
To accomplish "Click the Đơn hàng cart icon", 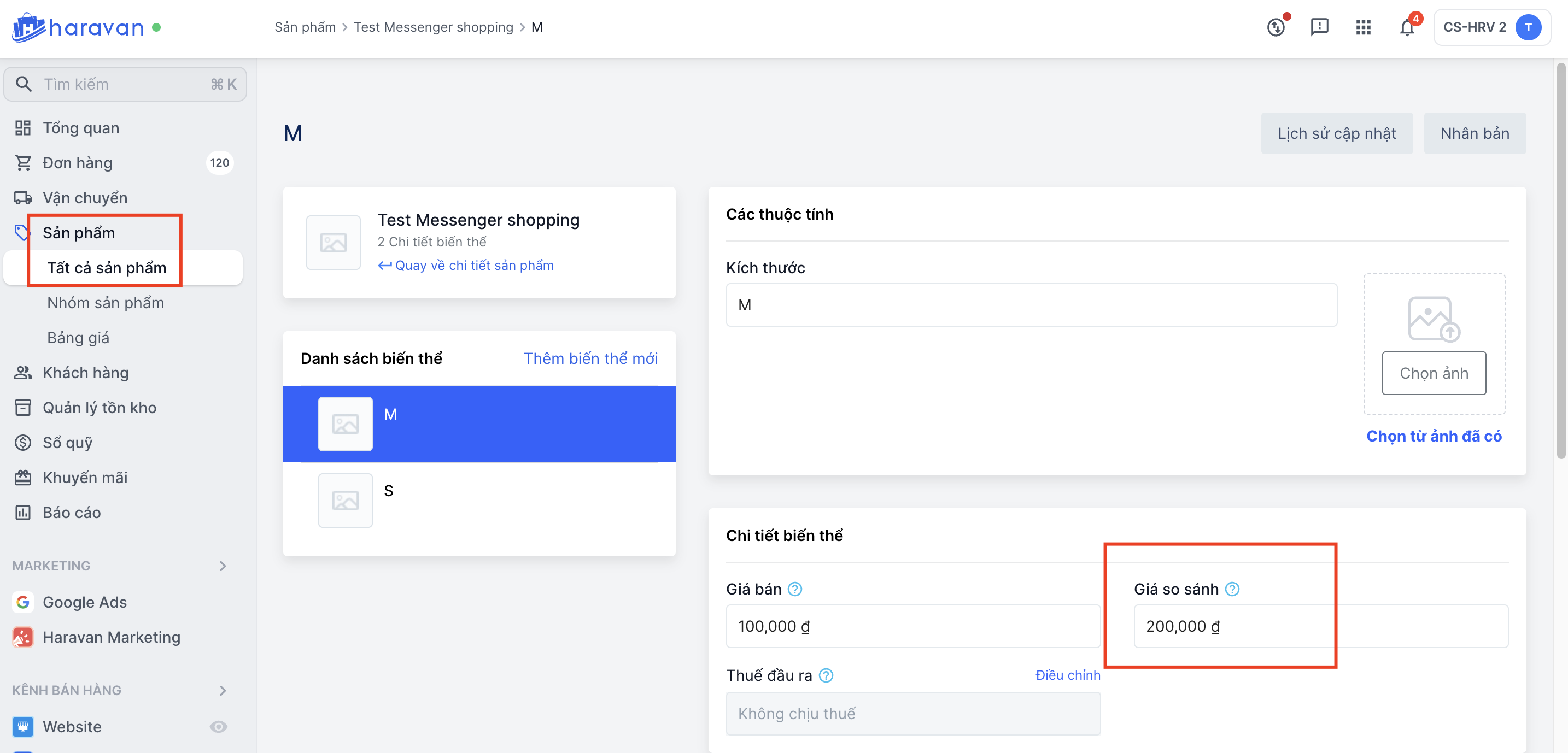I will tap(22, 162).
